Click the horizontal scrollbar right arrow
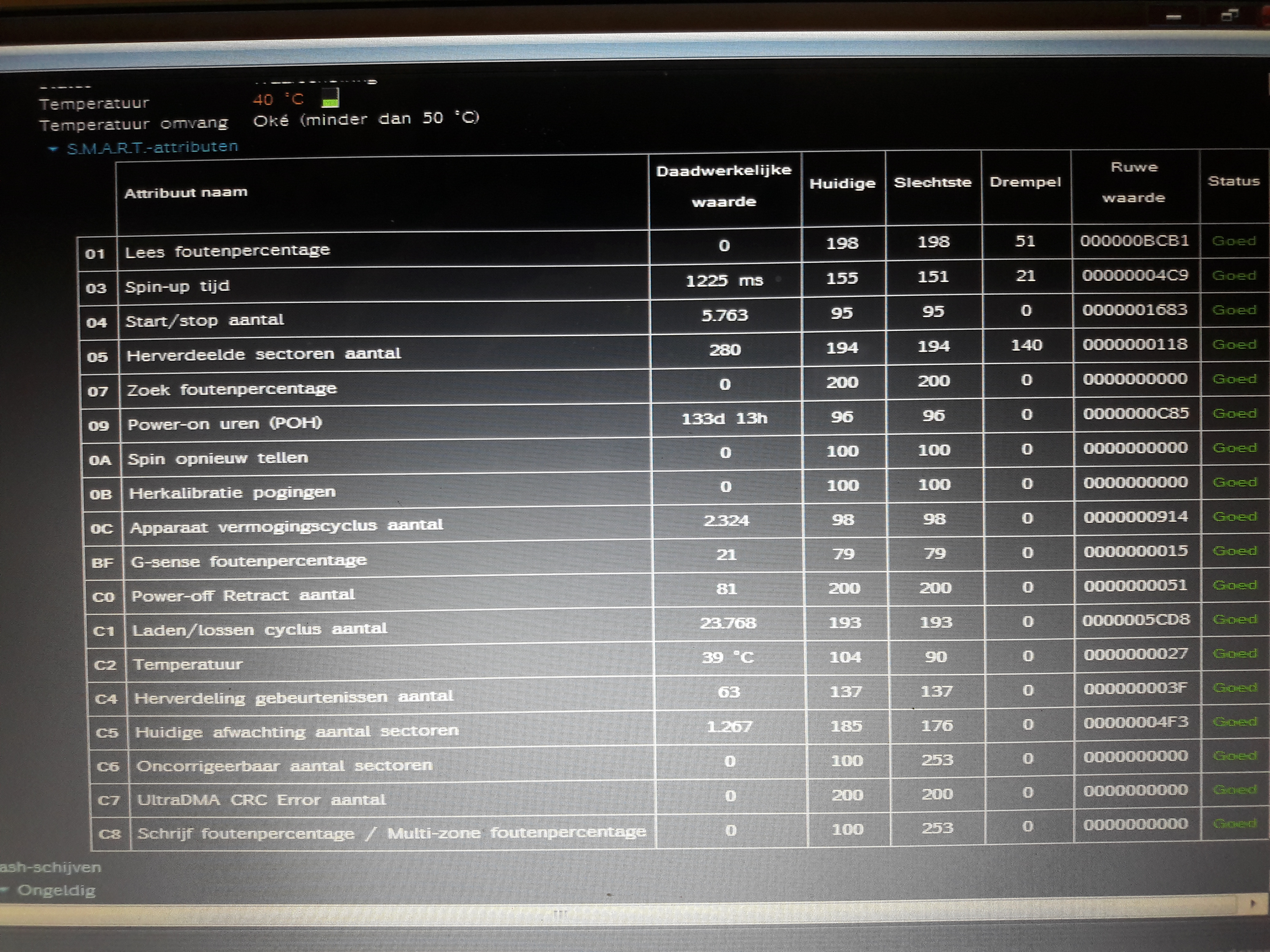Viewport: 1270px width, 952px height. (1252, 904)
